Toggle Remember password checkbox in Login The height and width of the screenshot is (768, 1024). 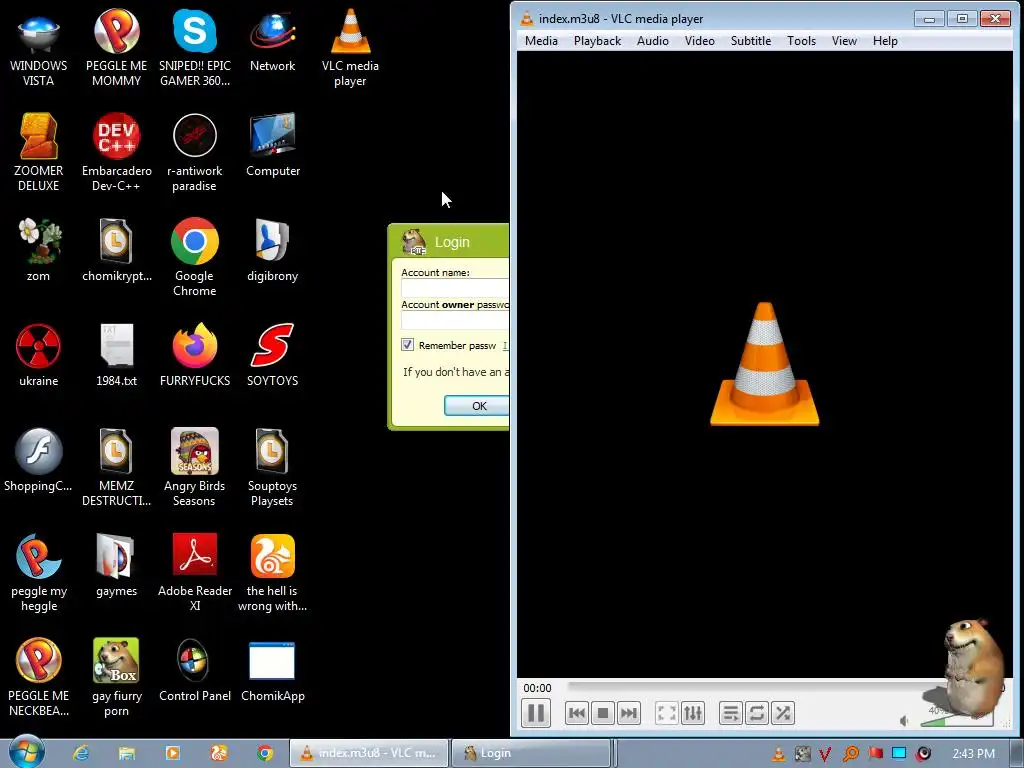tap(408, 345)
